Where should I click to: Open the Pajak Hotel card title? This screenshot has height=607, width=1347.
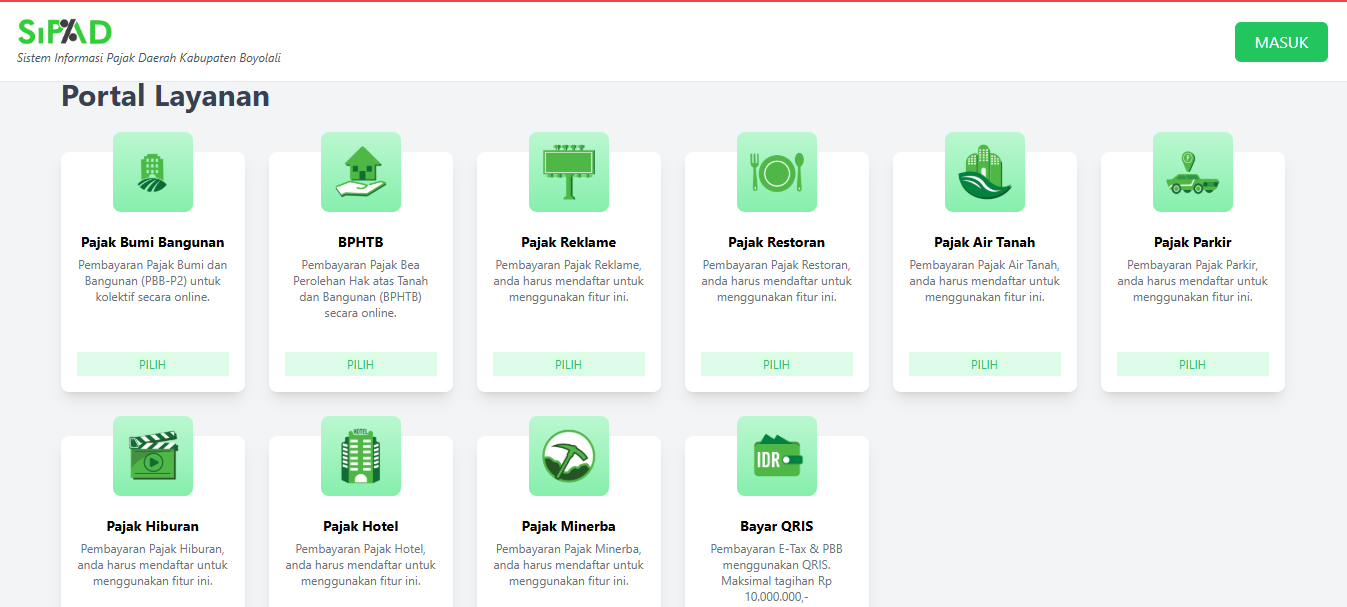361,526
